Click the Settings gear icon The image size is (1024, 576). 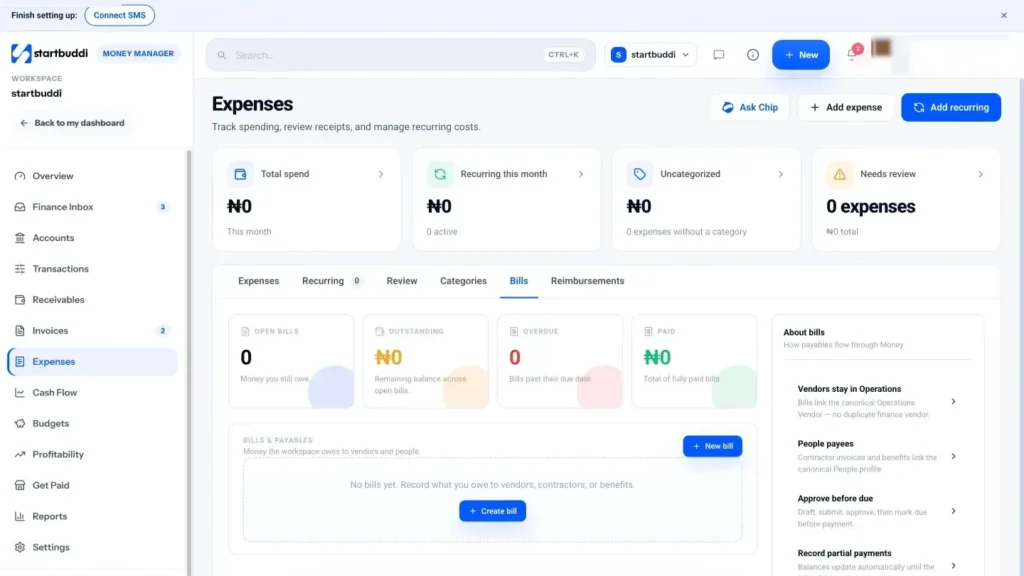tap(20, 547)
